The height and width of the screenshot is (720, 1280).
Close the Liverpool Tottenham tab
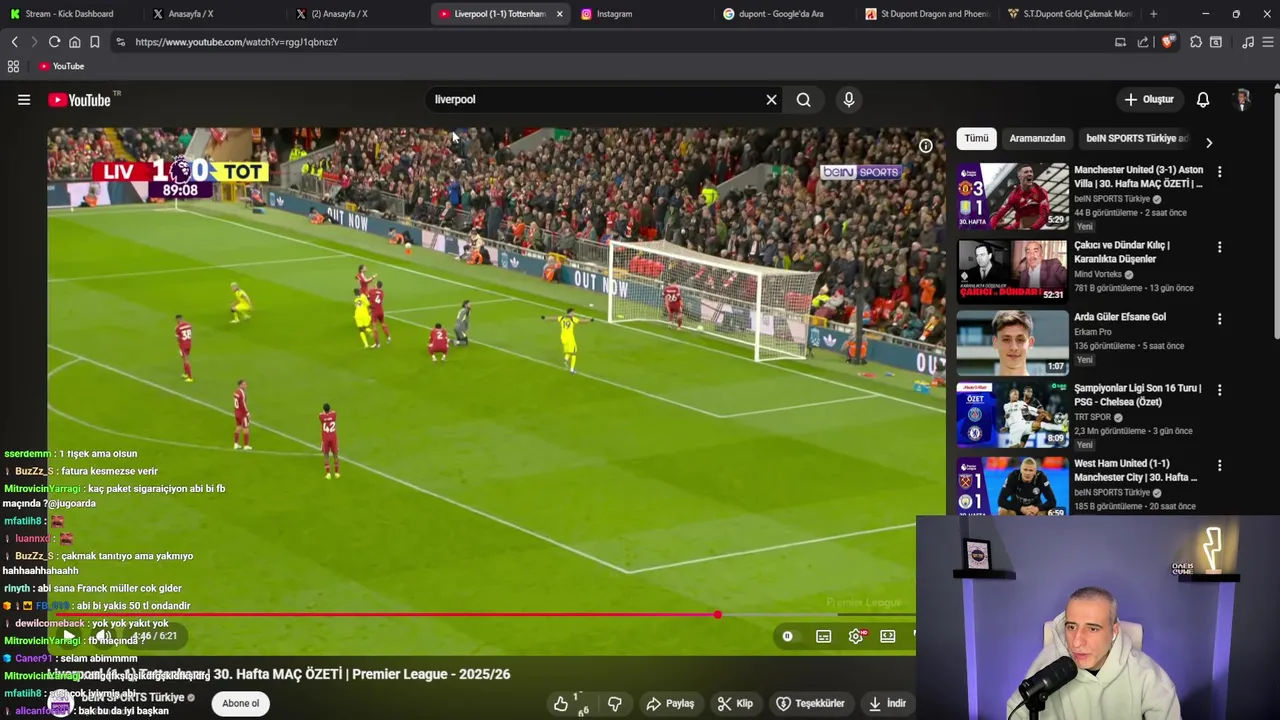[x=559, y=14]
